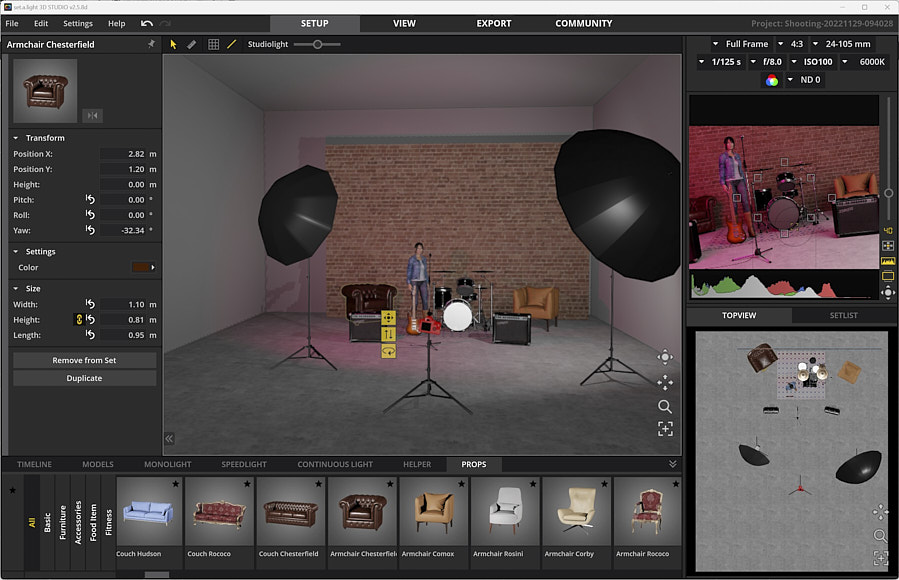899x580 pixels.
Task: Click the undo arrow icon
Action: (147, 23)
